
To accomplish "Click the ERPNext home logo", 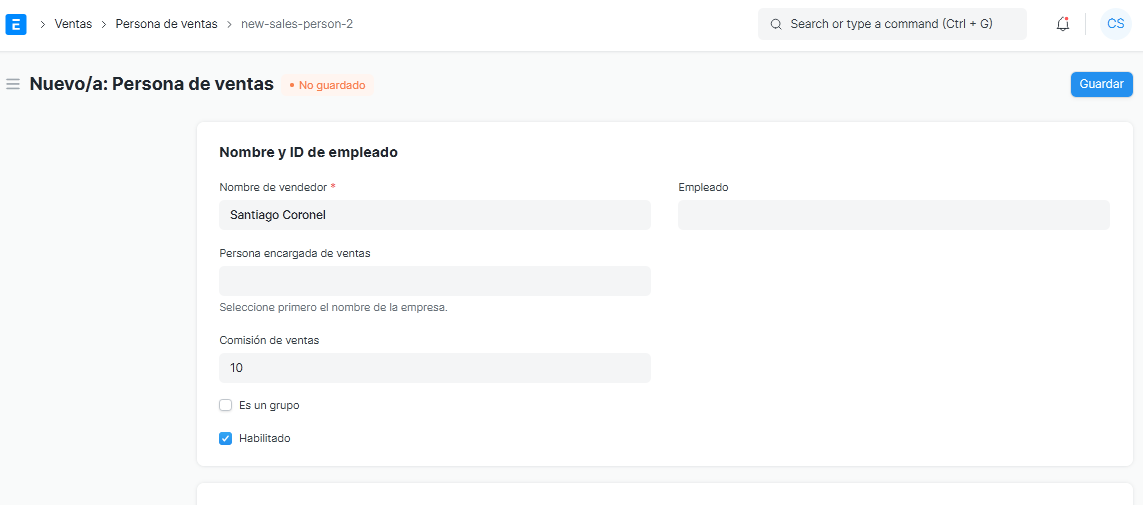I will pos(16,24).
